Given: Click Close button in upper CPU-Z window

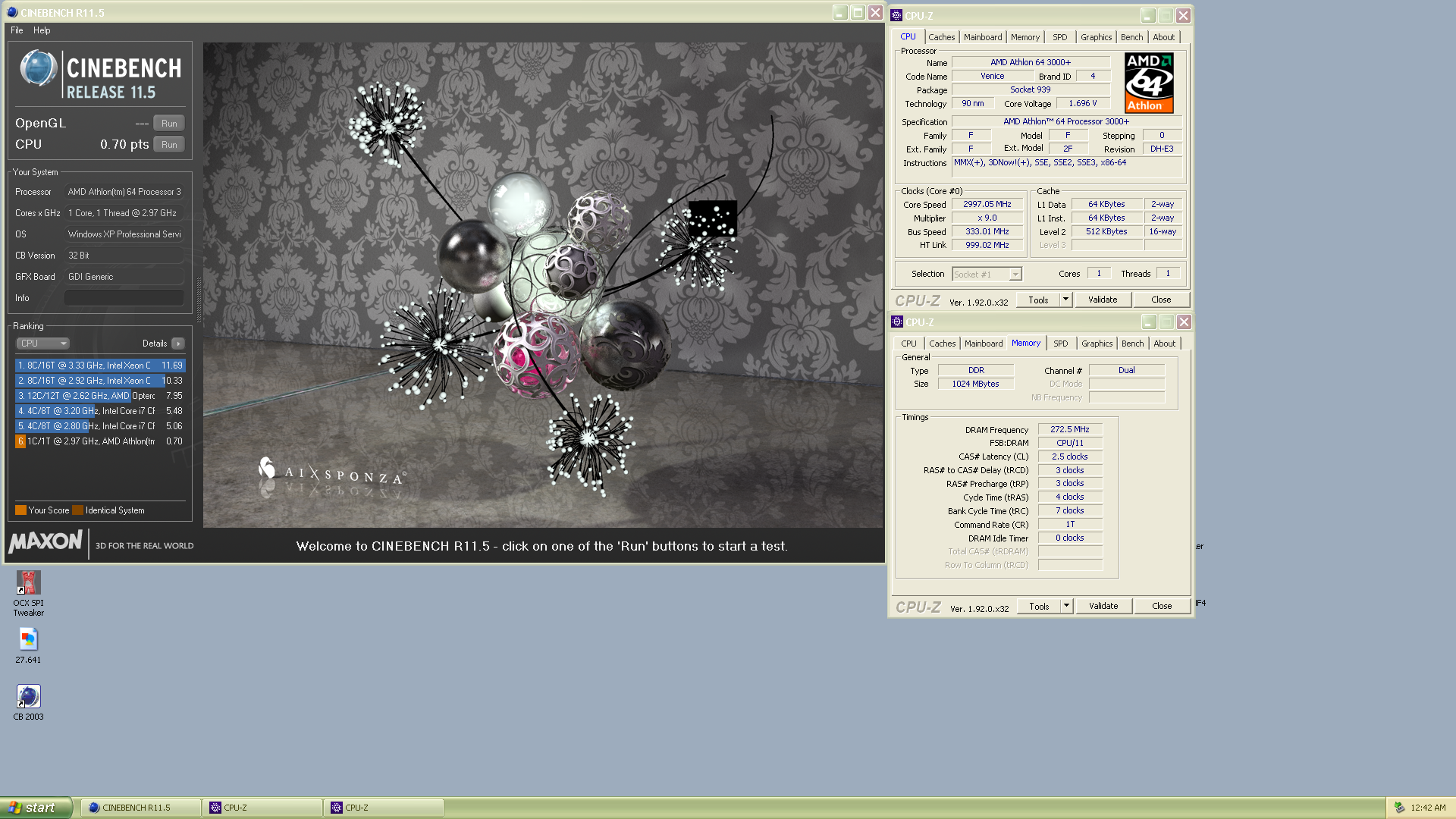Looking at the screenshot, I should click(1161, 300).
